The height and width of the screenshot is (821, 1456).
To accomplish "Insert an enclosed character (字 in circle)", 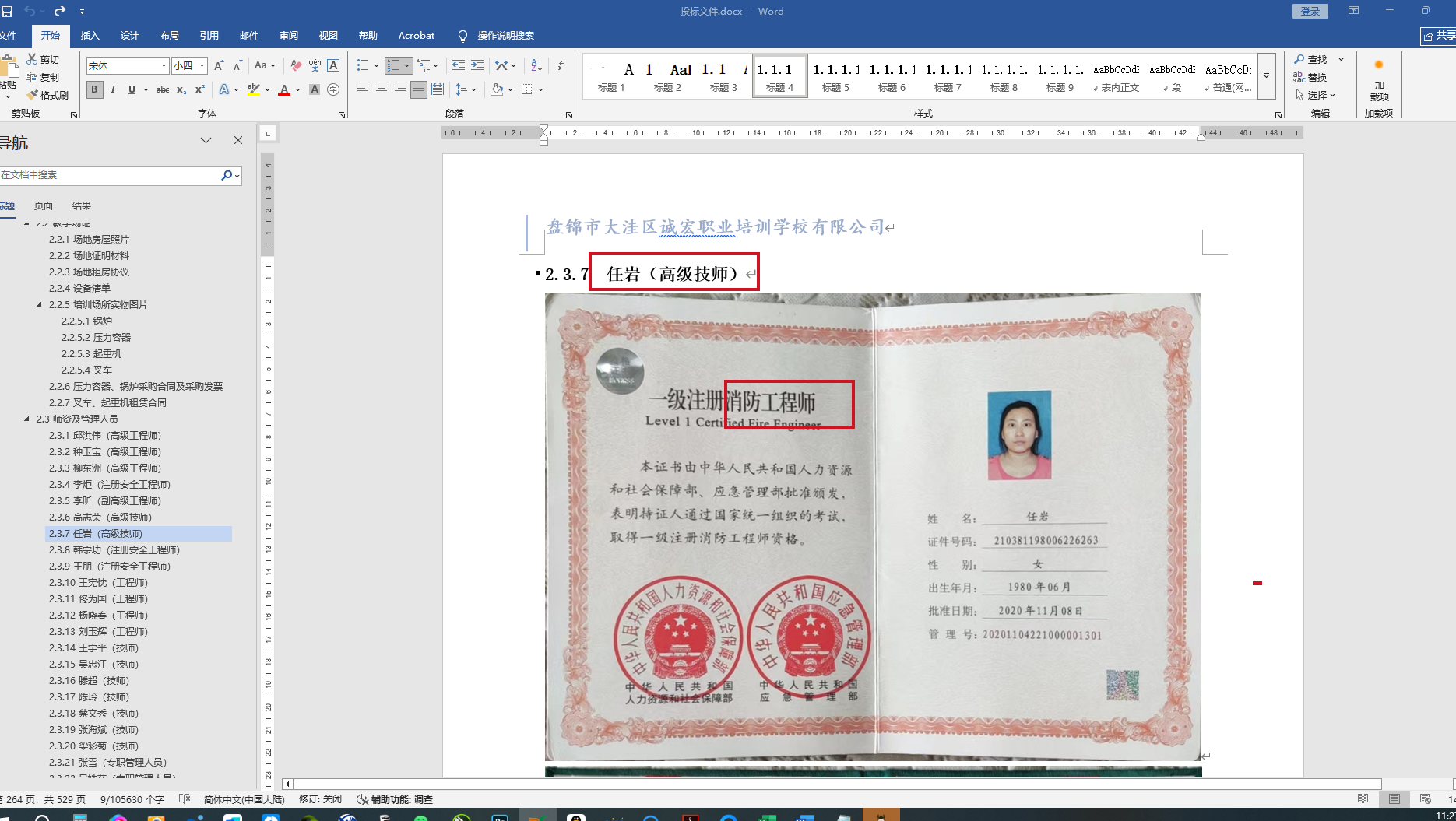I will click(x=333, y=89).
